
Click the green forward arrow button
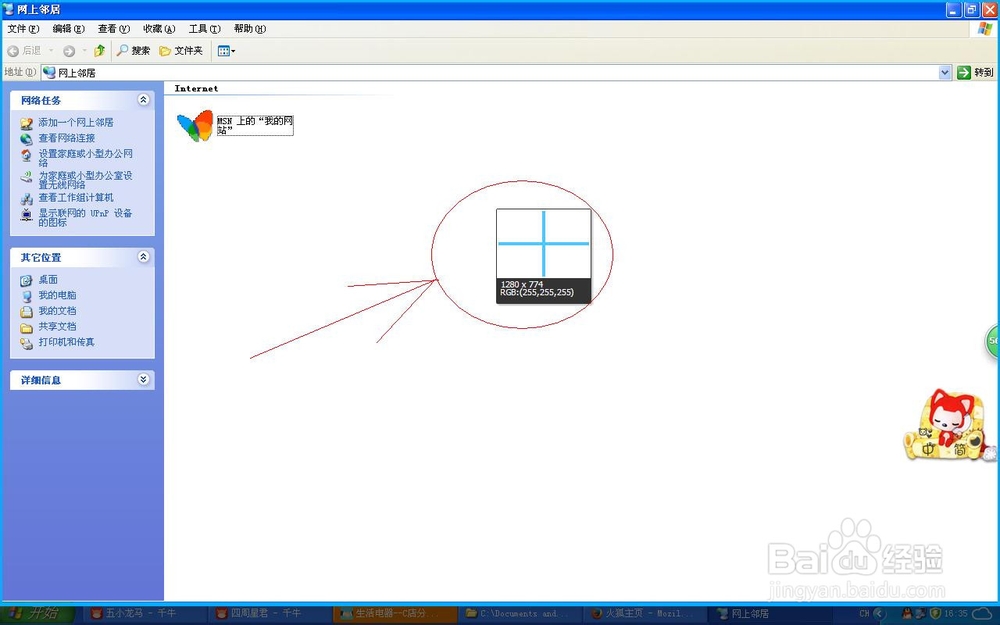coord(69,51)
